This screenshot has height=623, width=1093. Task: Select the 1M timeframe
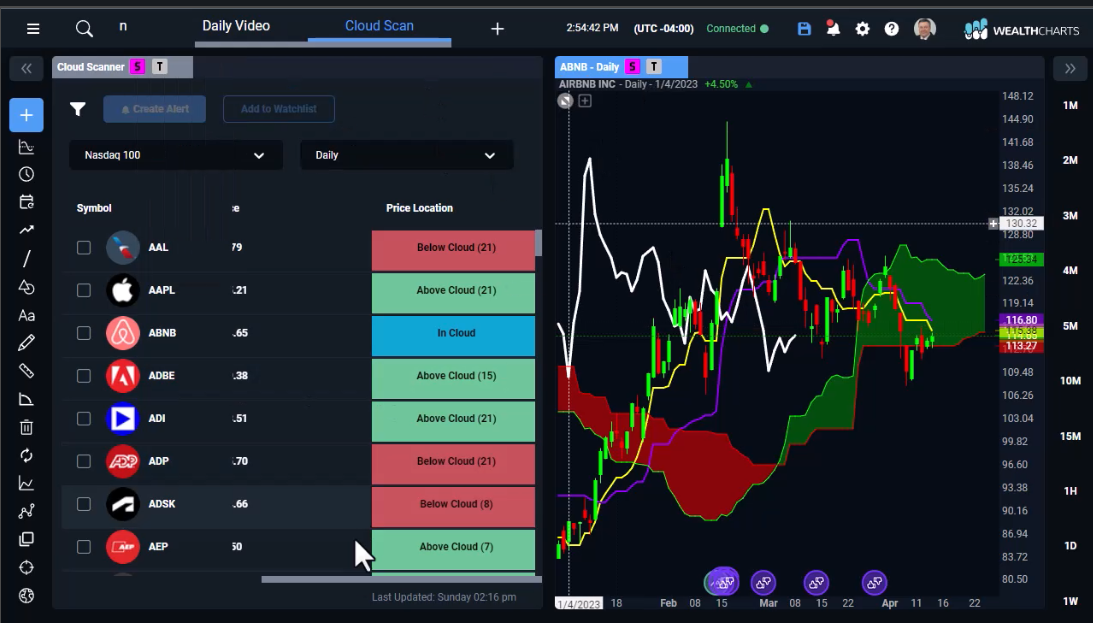[1070, 105]
